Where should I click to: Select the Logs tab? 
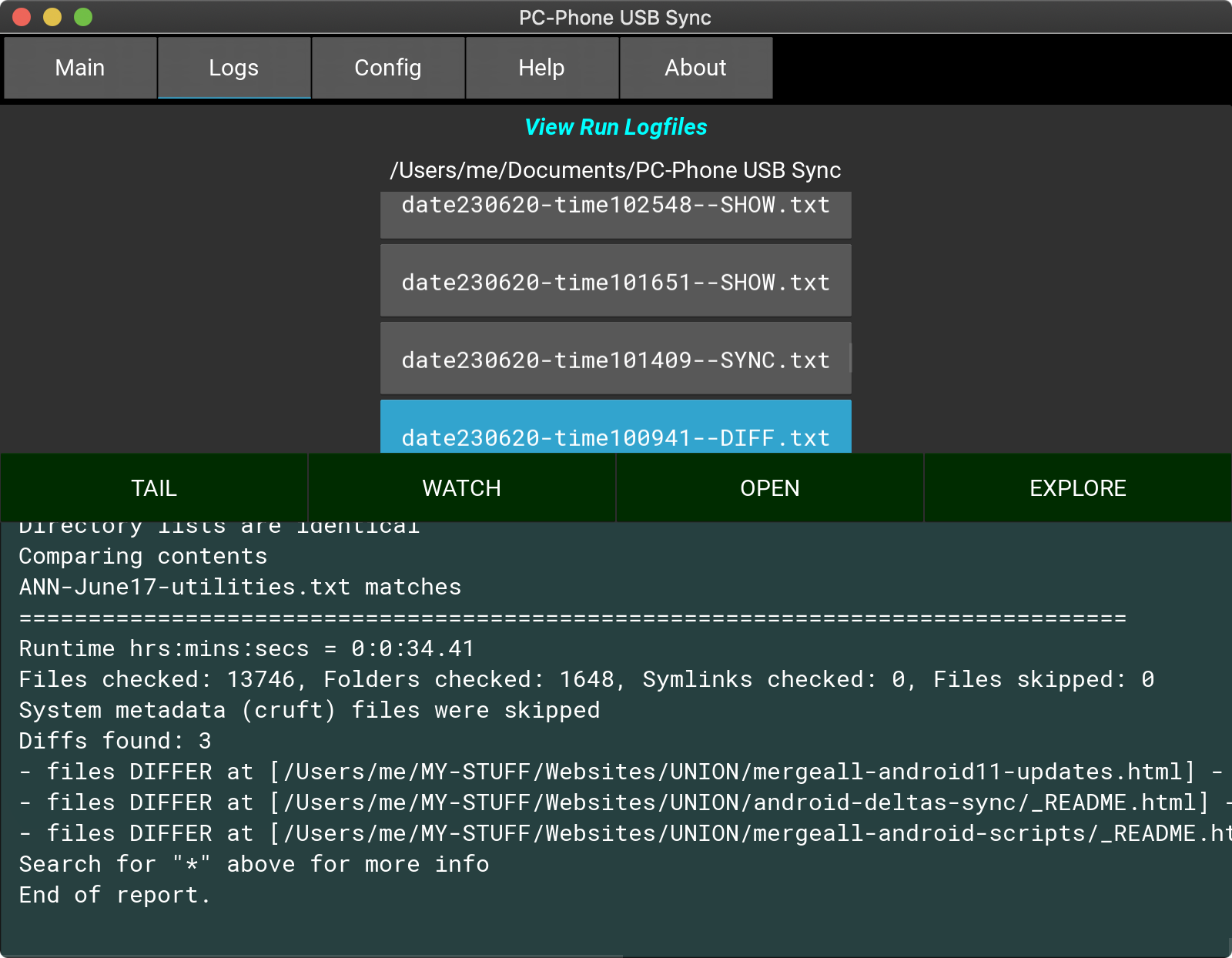(x=234, y=68)
